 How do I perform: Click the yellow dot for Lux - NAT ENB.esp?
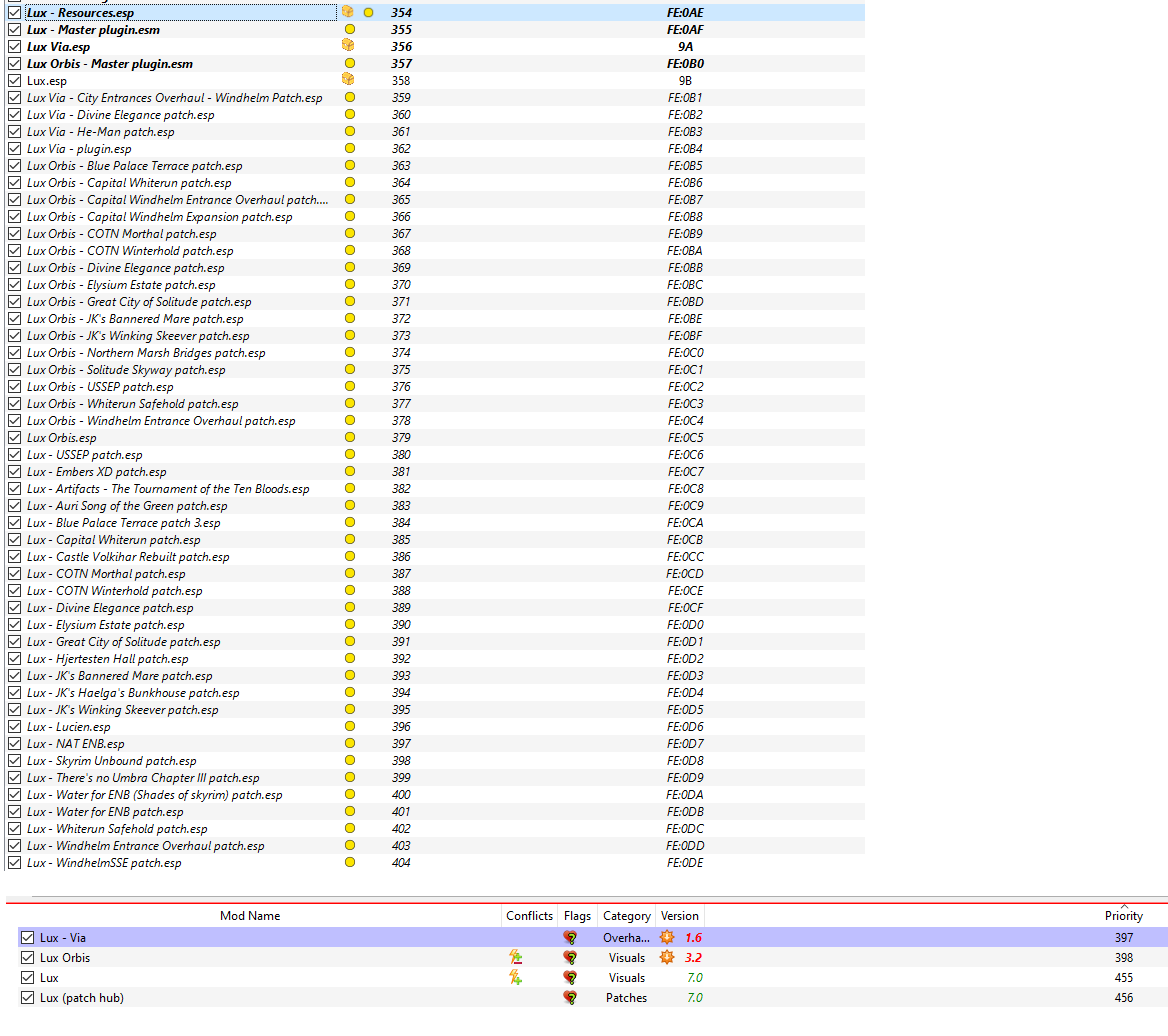[349, 743]
